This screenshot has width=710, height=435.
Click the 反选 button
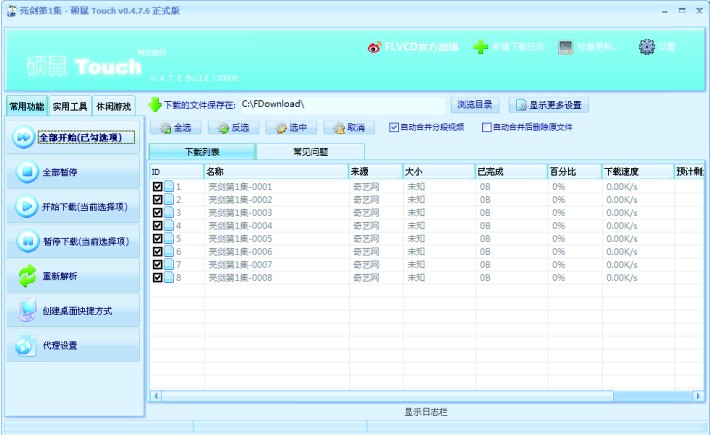pos(234,128)
